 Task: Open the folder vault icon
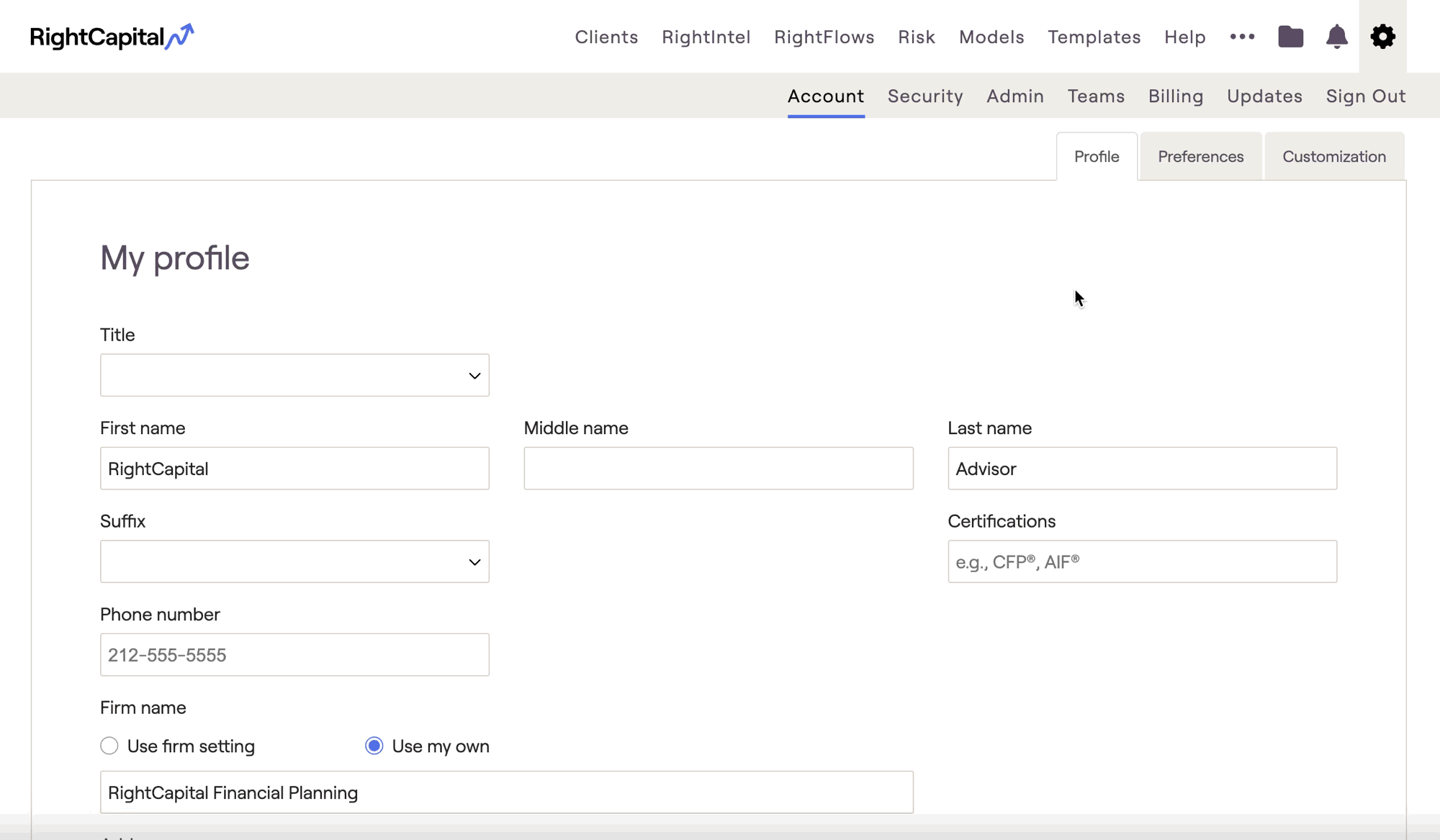[1290, 37]
